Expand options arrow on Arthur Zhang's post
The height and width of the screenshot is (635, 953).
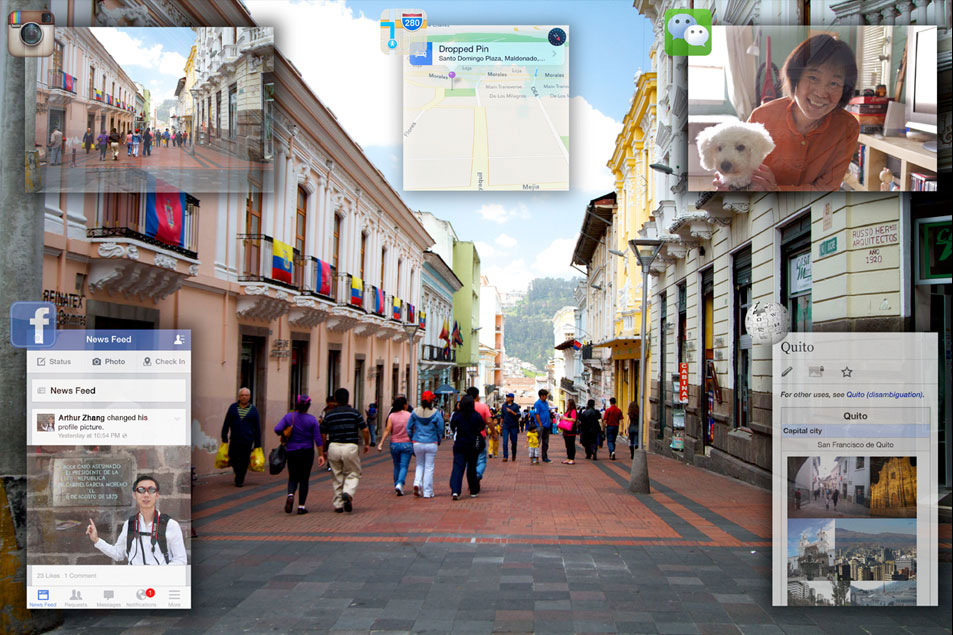178,418
